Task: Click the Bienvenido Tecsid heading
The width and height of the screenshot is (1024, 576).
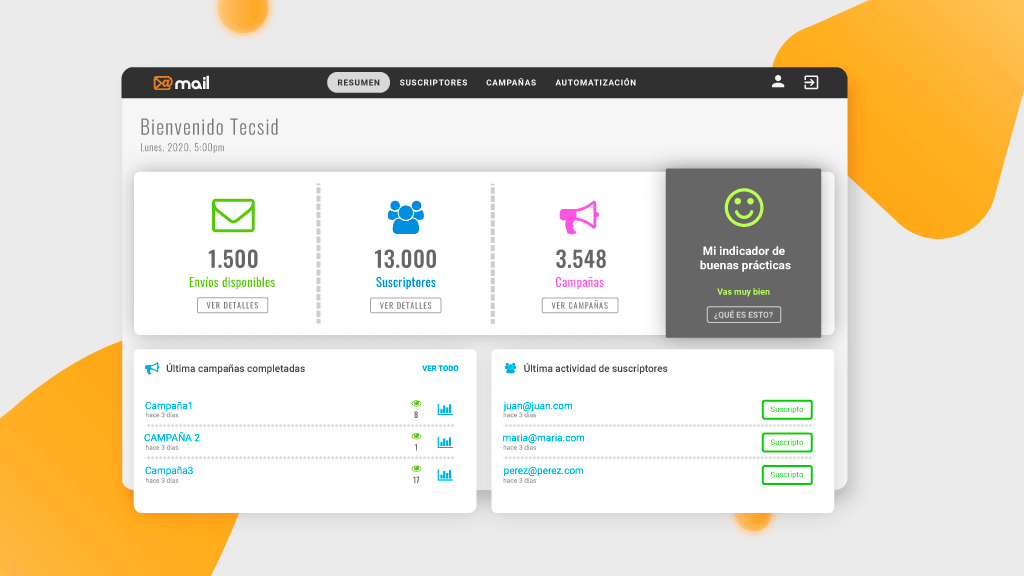Action: click(210, 127)
